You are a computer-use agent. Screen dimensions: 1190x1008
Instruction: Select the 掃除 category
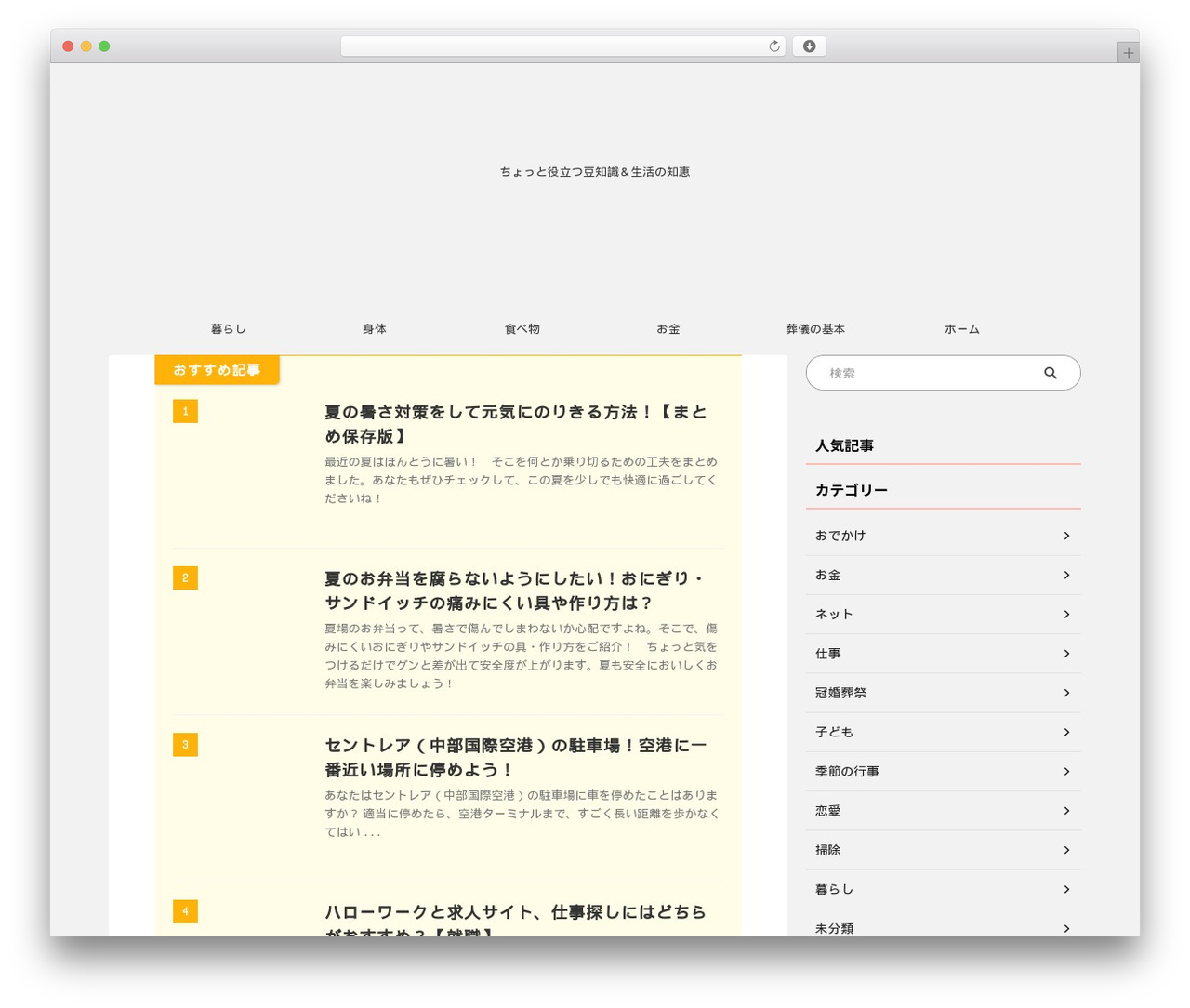(943, 850)
